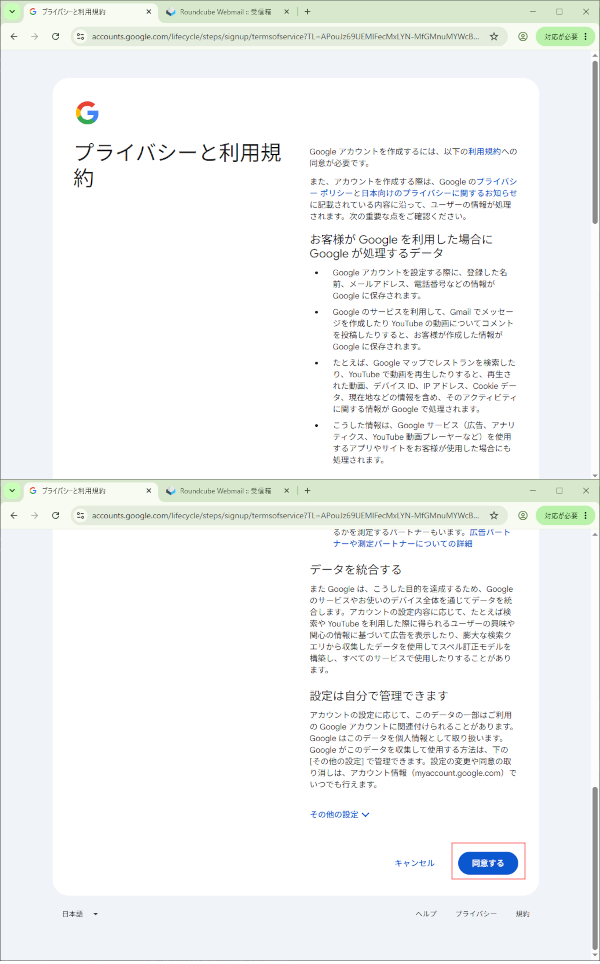Click the 同意する button

pyautogui.click(x=488, y=863)
